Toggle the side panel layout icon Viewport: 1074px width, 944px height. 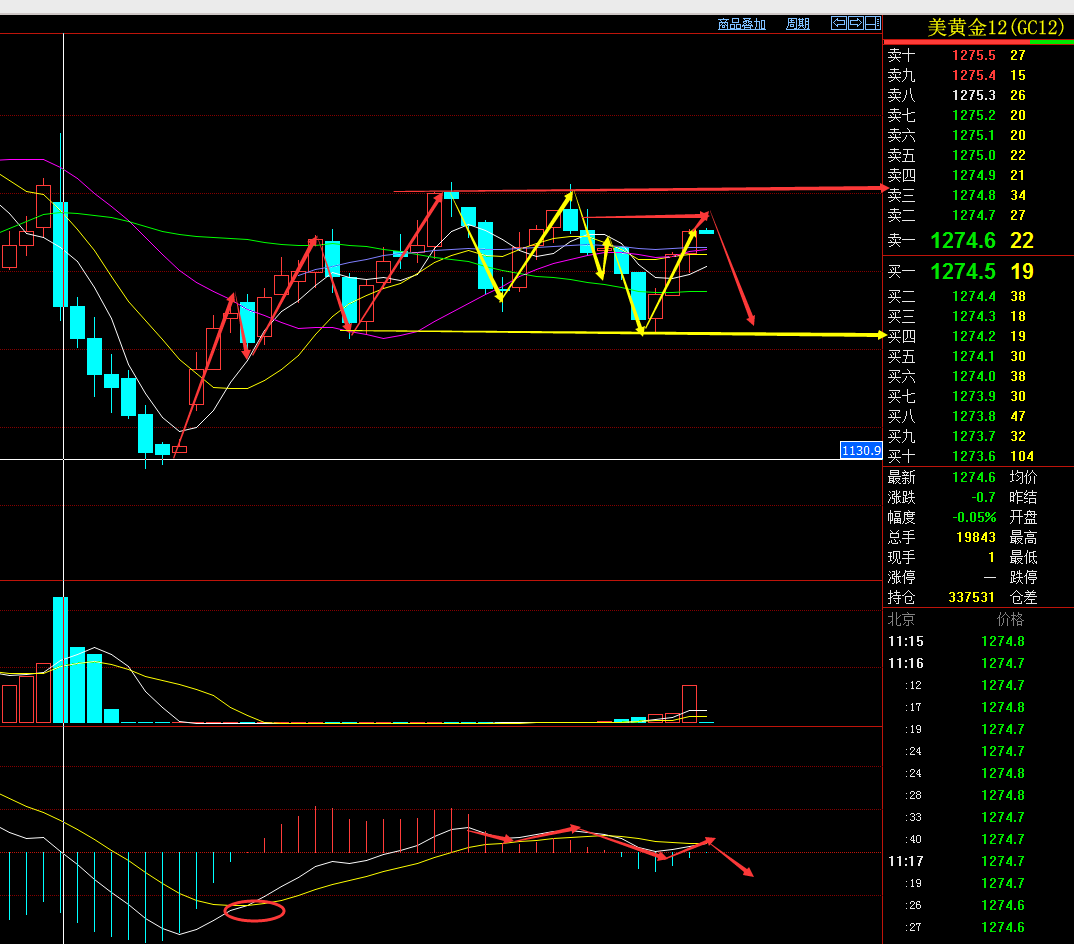pyautogui.click(x=873, y=23)
